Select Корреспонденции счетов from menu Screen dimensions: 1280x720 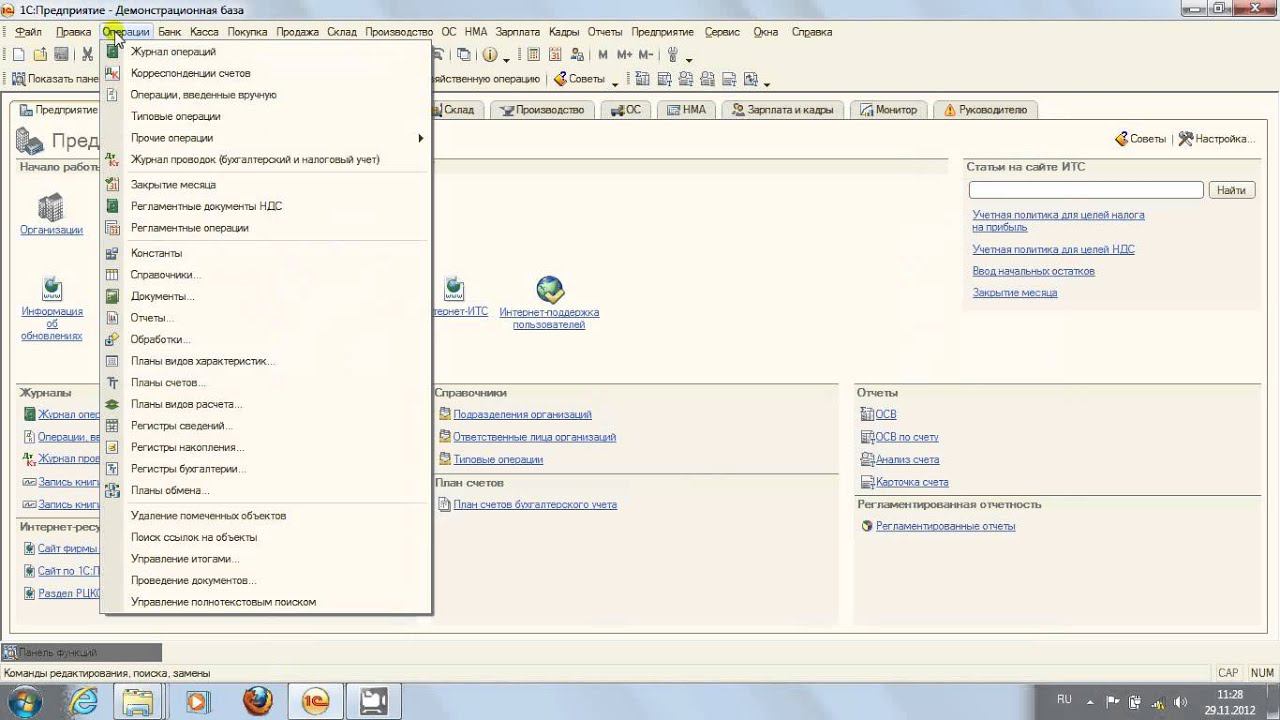pyautogui.click(x=266, y=73)
